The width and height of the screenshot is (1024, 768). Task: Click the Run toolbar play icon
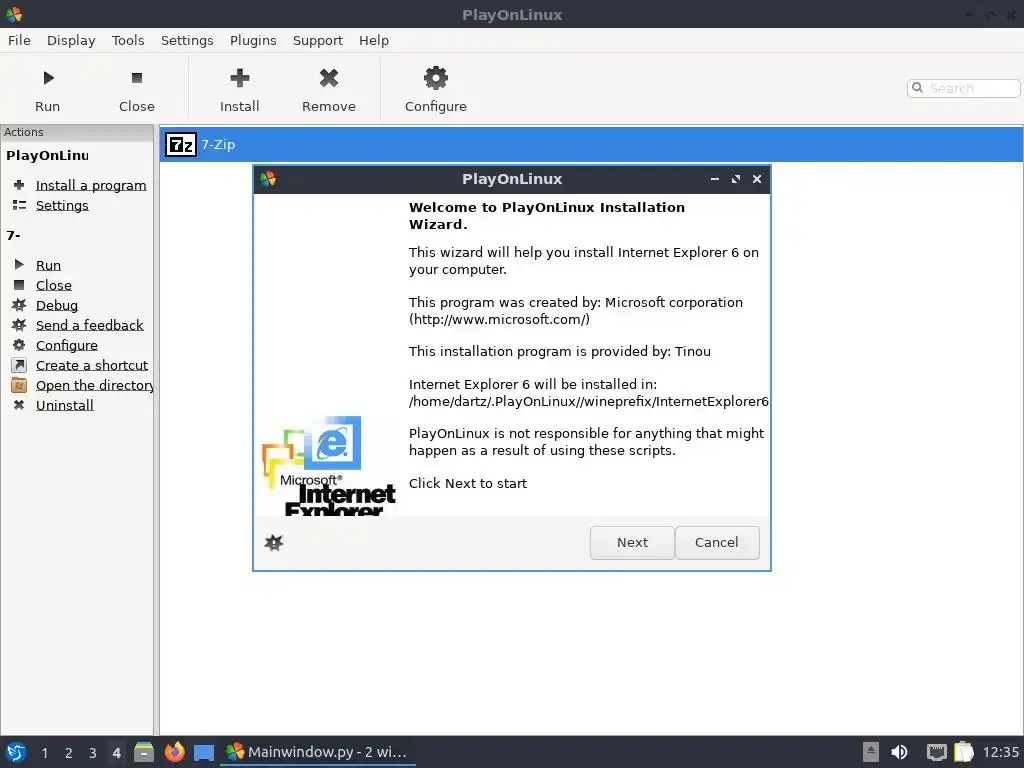(x=48, y=78)
